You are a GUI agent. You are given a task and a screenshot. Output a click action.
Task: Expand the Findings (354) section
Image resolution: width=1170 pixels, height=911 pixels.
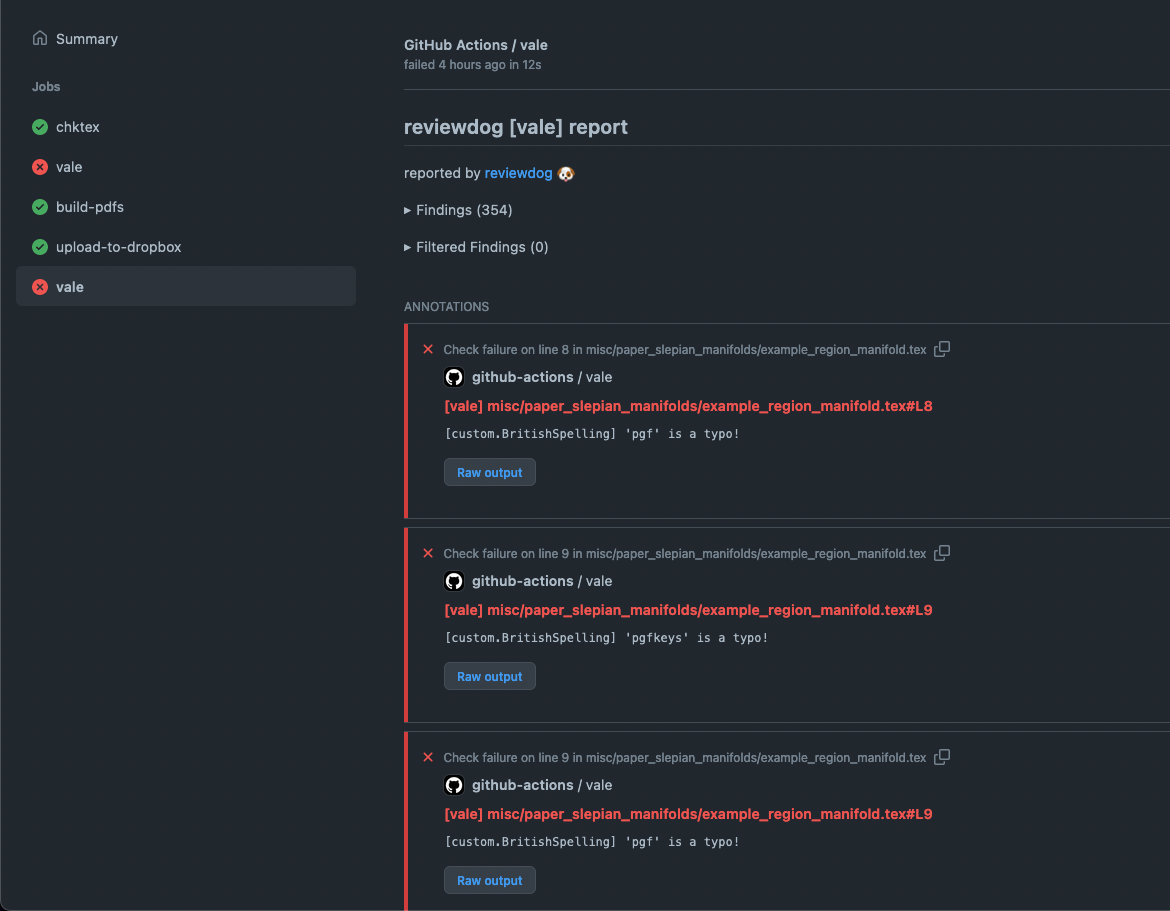[x=457, y=210]
